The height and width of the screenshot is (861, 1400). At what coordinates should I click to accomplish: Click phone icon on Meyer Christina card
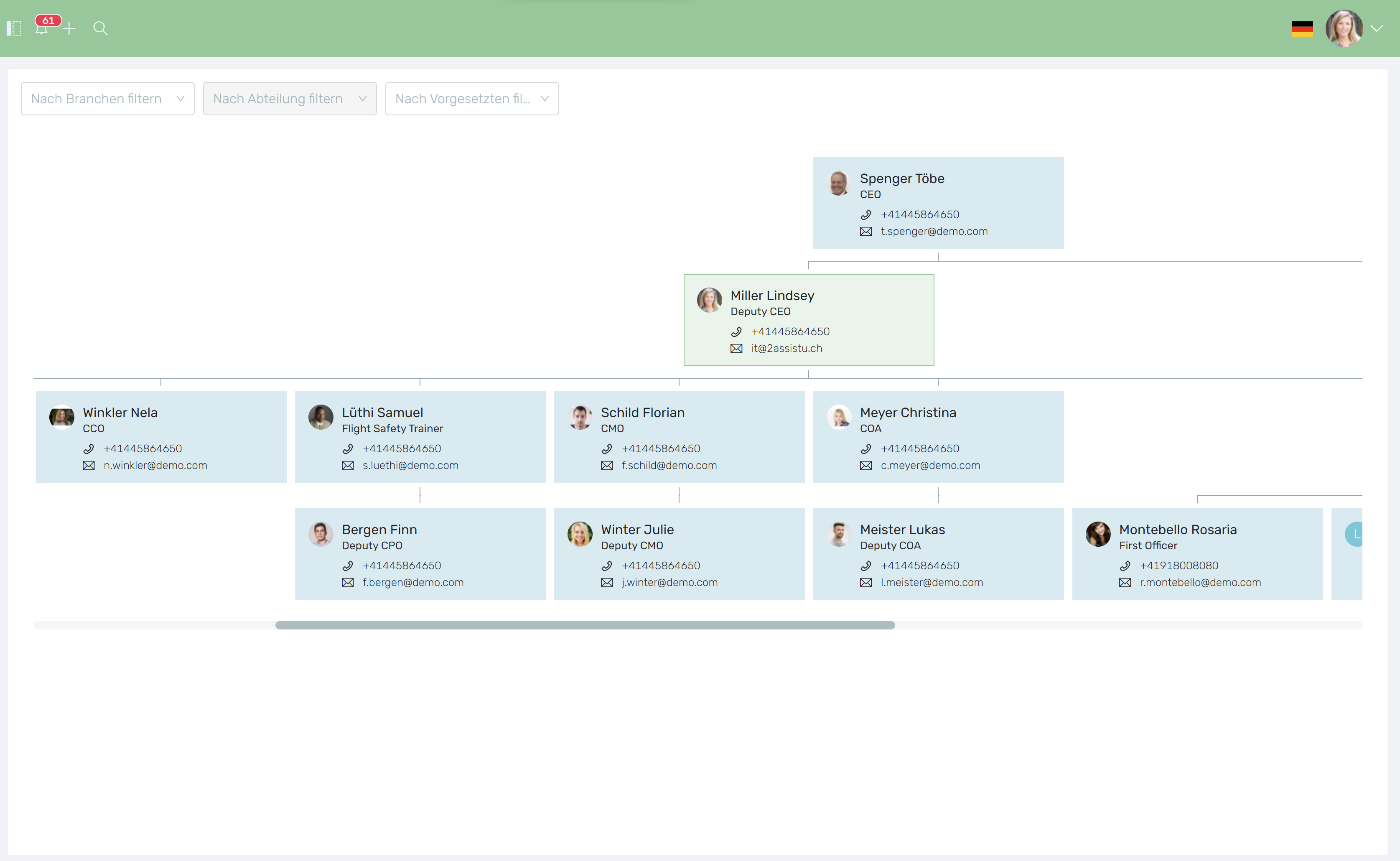tap(865, 449)
